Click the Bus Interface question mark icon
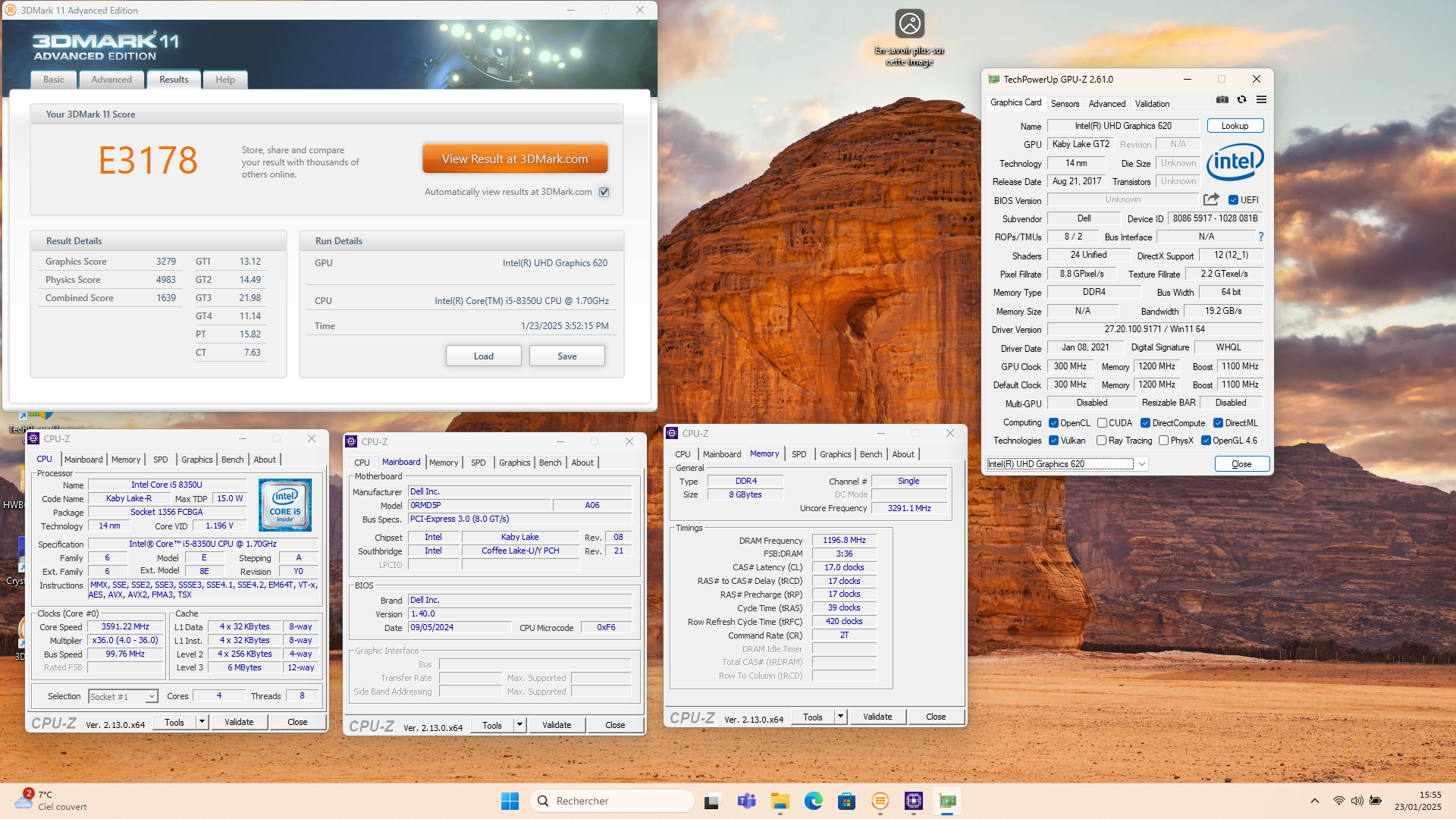This screenshot has width=1456, height=819. [1261, 237]
